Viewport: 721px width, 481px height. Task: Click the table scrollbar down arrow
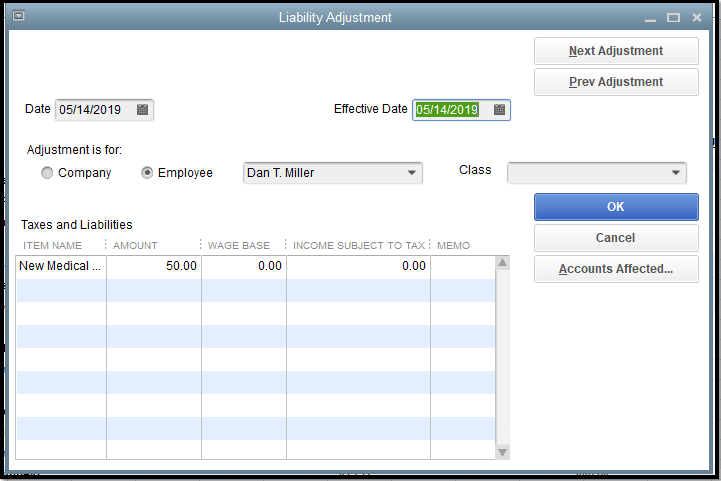503,452
